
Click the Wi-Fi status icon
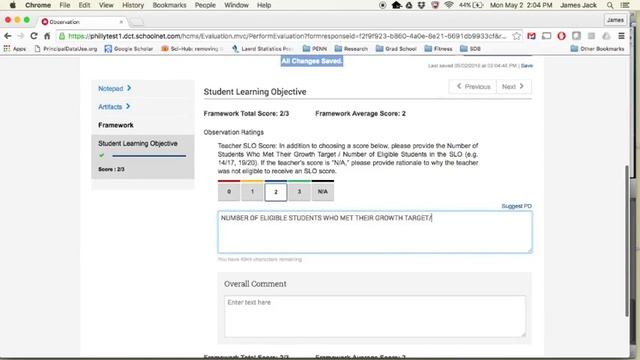point(449,5)
